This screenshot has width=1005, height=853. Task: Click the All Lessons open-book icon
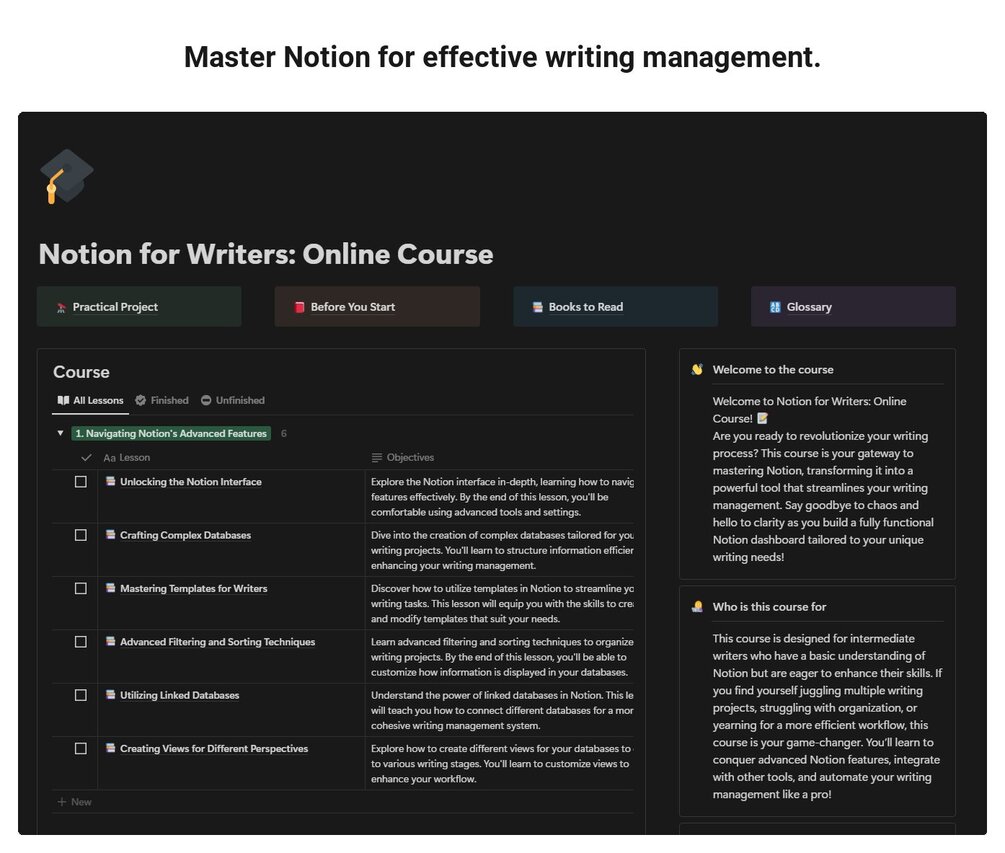tap(63, 400)
